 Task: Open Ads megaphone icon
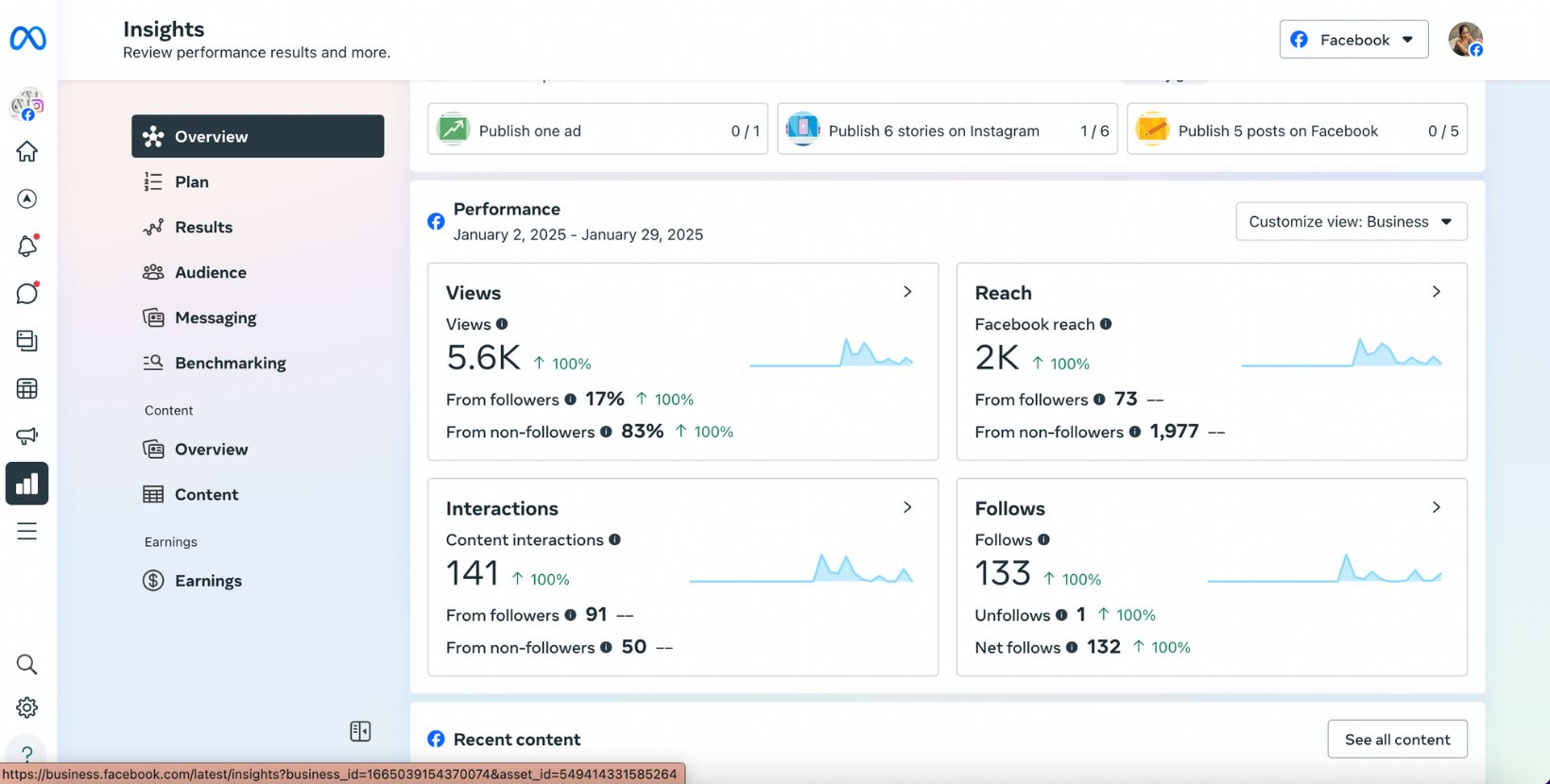click(27, 435)
